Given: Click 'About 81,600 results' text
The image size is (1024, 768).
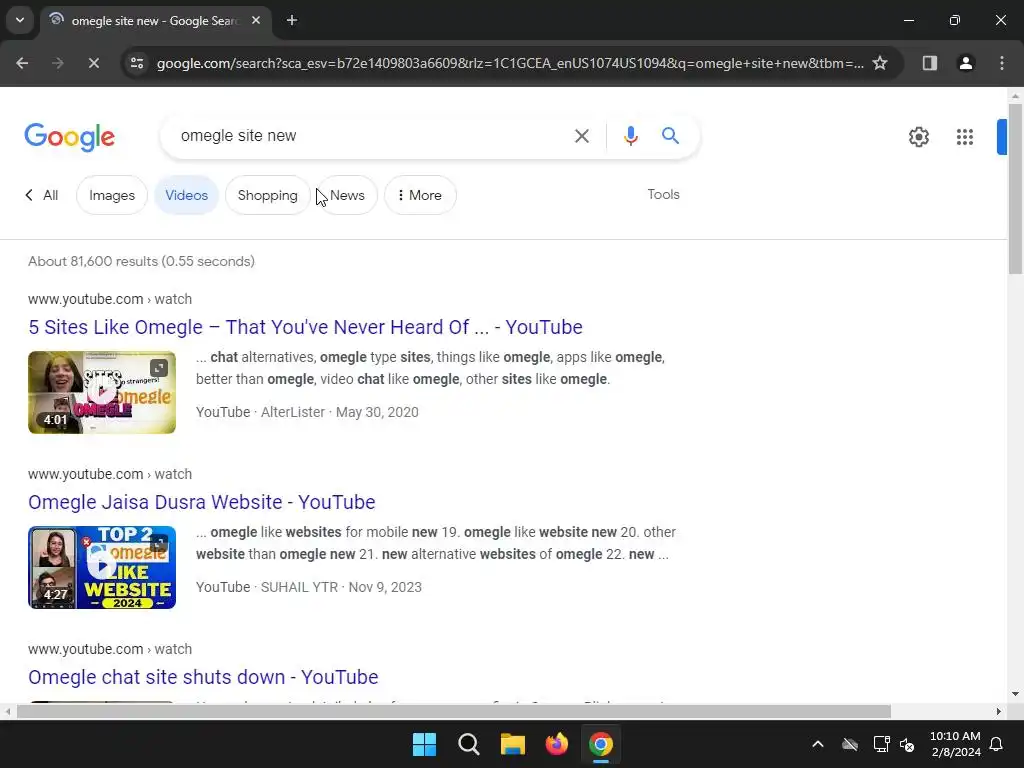Looking at the screenshot, I should (x=141, y=261).
